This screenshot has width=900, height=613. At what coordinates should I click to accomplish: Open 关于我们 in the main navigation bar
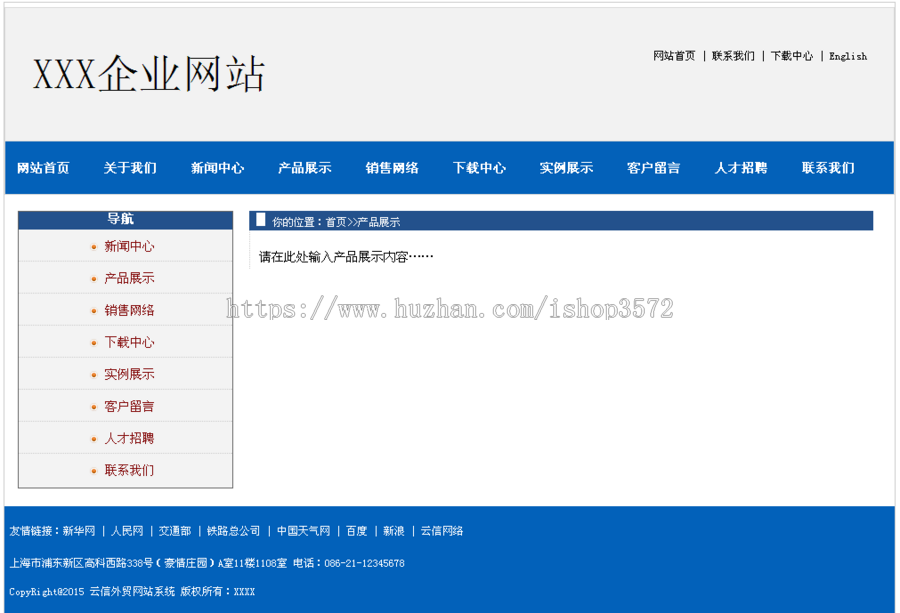click(x=130, y=168)
